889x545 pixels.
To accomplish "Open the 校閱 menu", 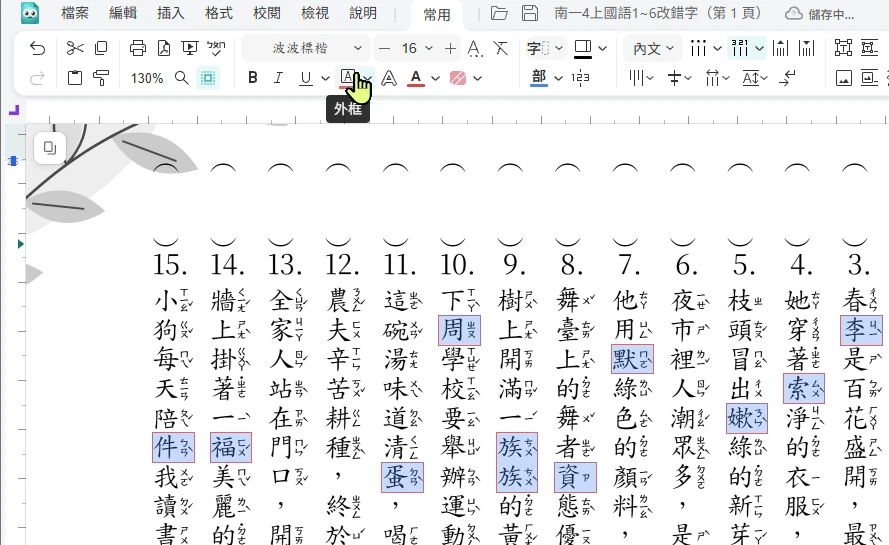I will pyautogui.click(x=267, y=13).
